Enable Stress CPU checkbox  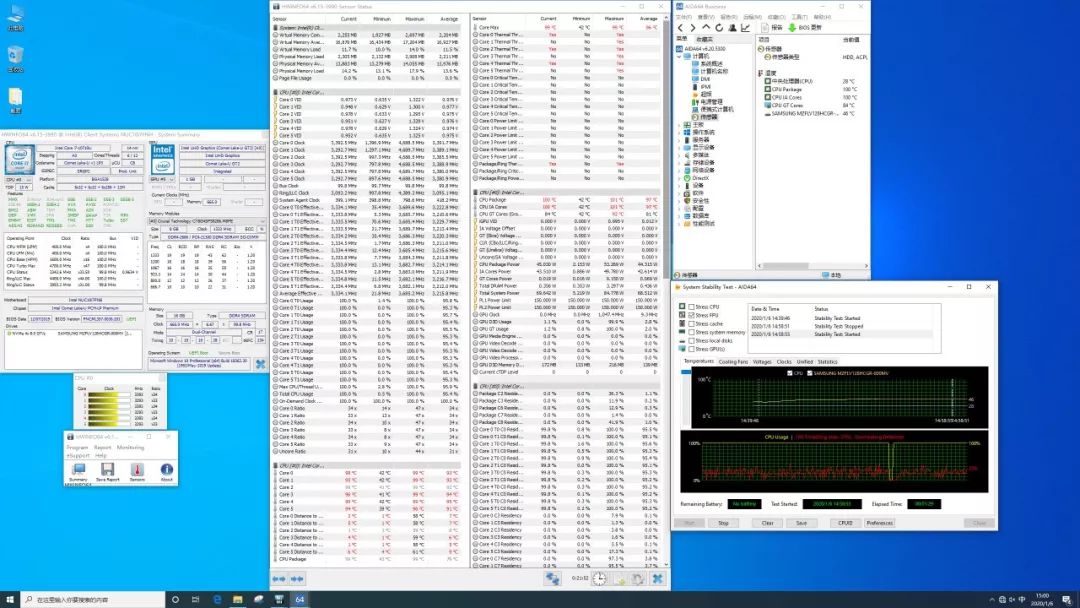tap(692, 307)
